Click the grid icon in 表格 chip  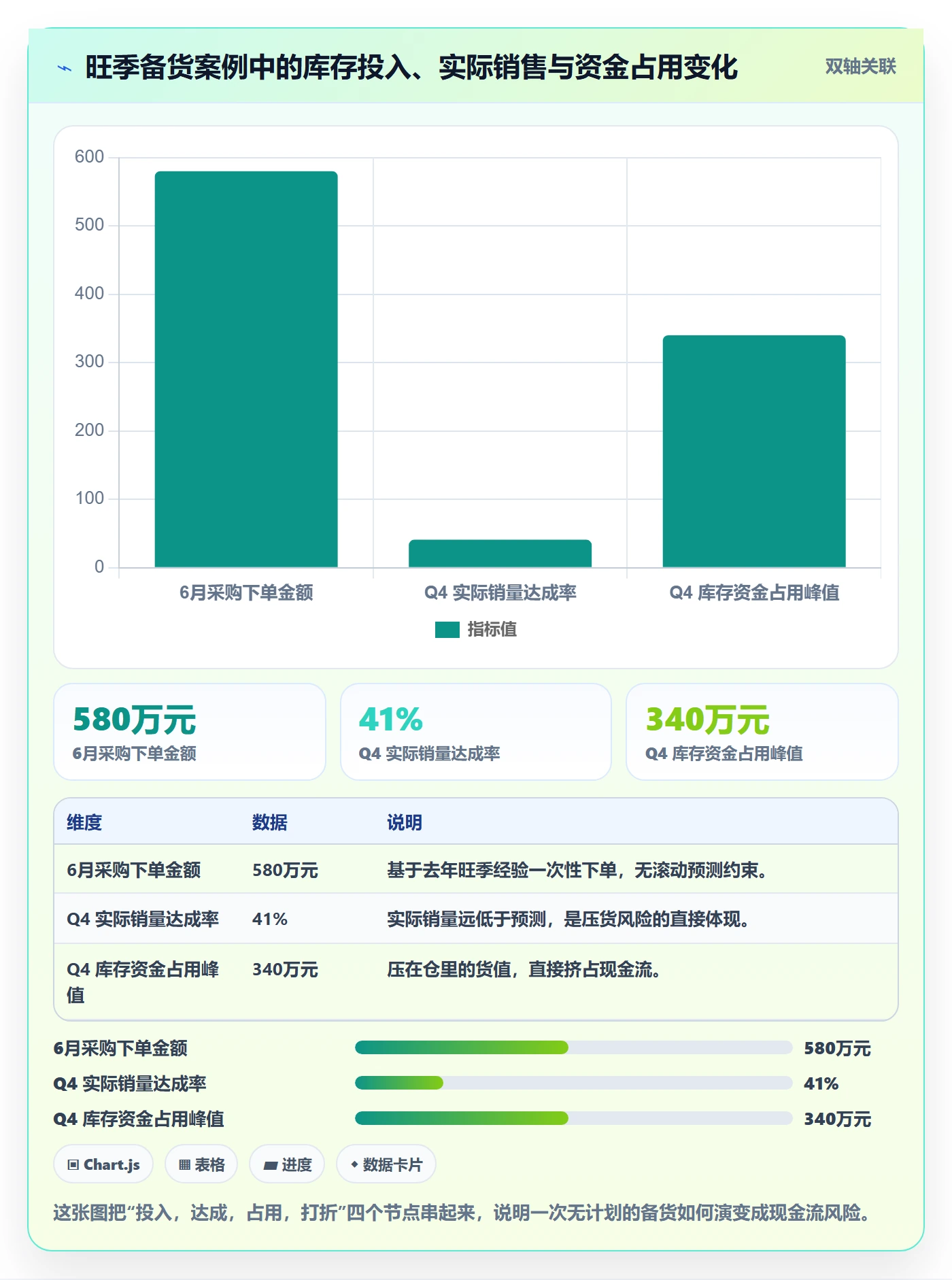pyautogui.click(x=184, y=1165)
